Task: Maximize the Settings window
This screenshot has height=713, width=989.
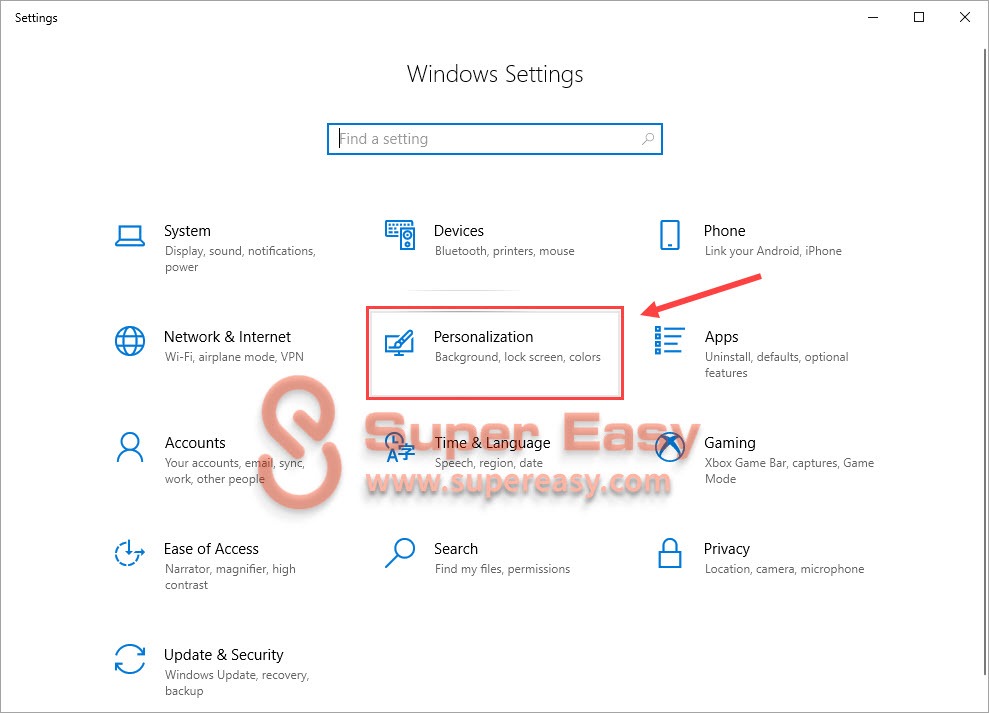Action: tap(919, 18)
